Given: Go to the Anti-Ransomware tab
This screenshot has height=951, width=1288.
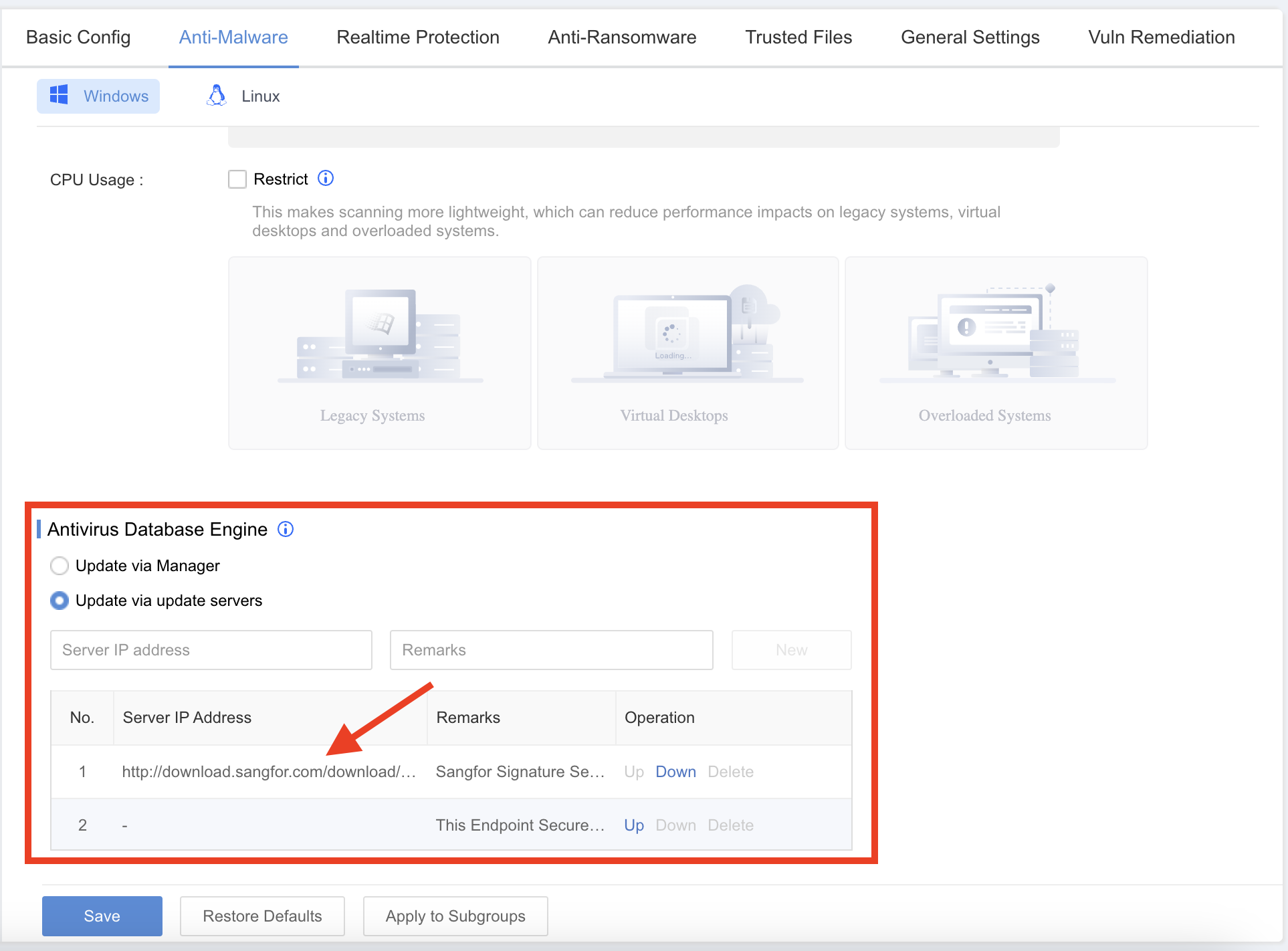Looking at the screenshot, I should (622, 37).
